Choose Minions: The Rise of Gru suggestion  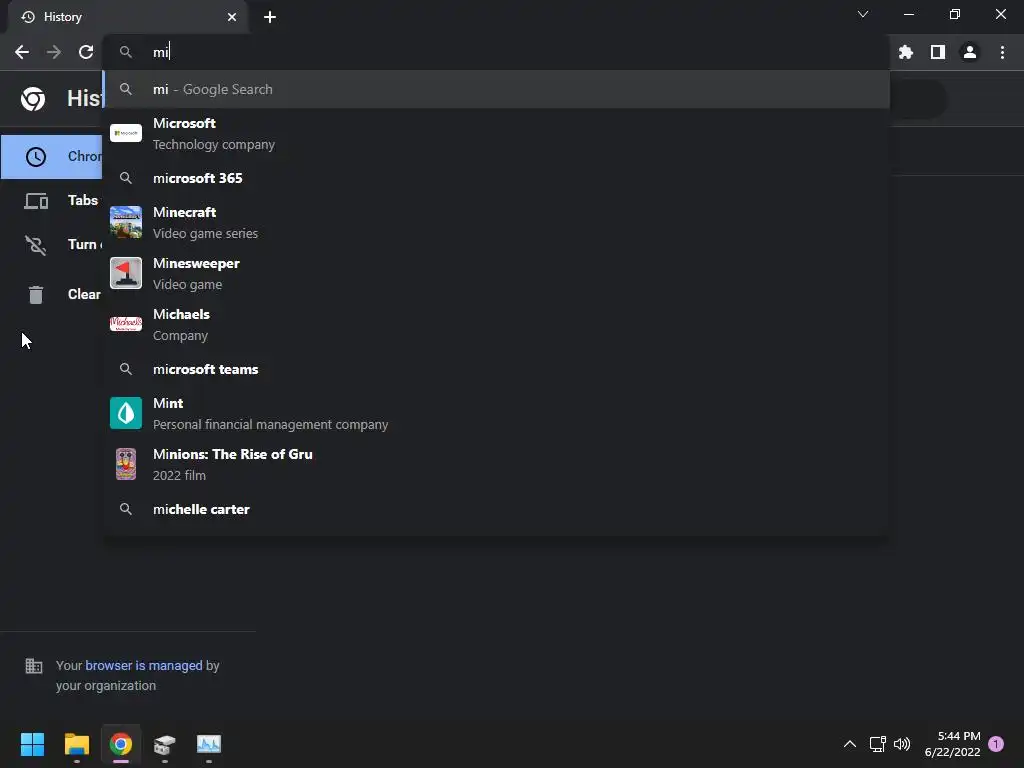tap(496, 464)
